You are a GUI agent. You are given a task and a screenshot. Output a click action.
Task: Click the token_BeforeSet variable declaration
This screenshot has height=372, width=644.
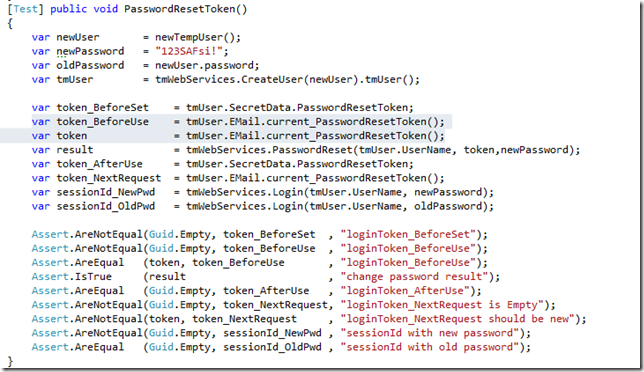(x=102, y=108)
